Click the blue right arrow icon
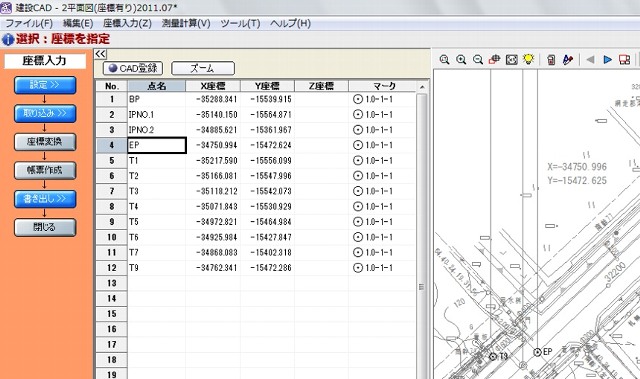The image size is (640, 379). click(607, 60)
